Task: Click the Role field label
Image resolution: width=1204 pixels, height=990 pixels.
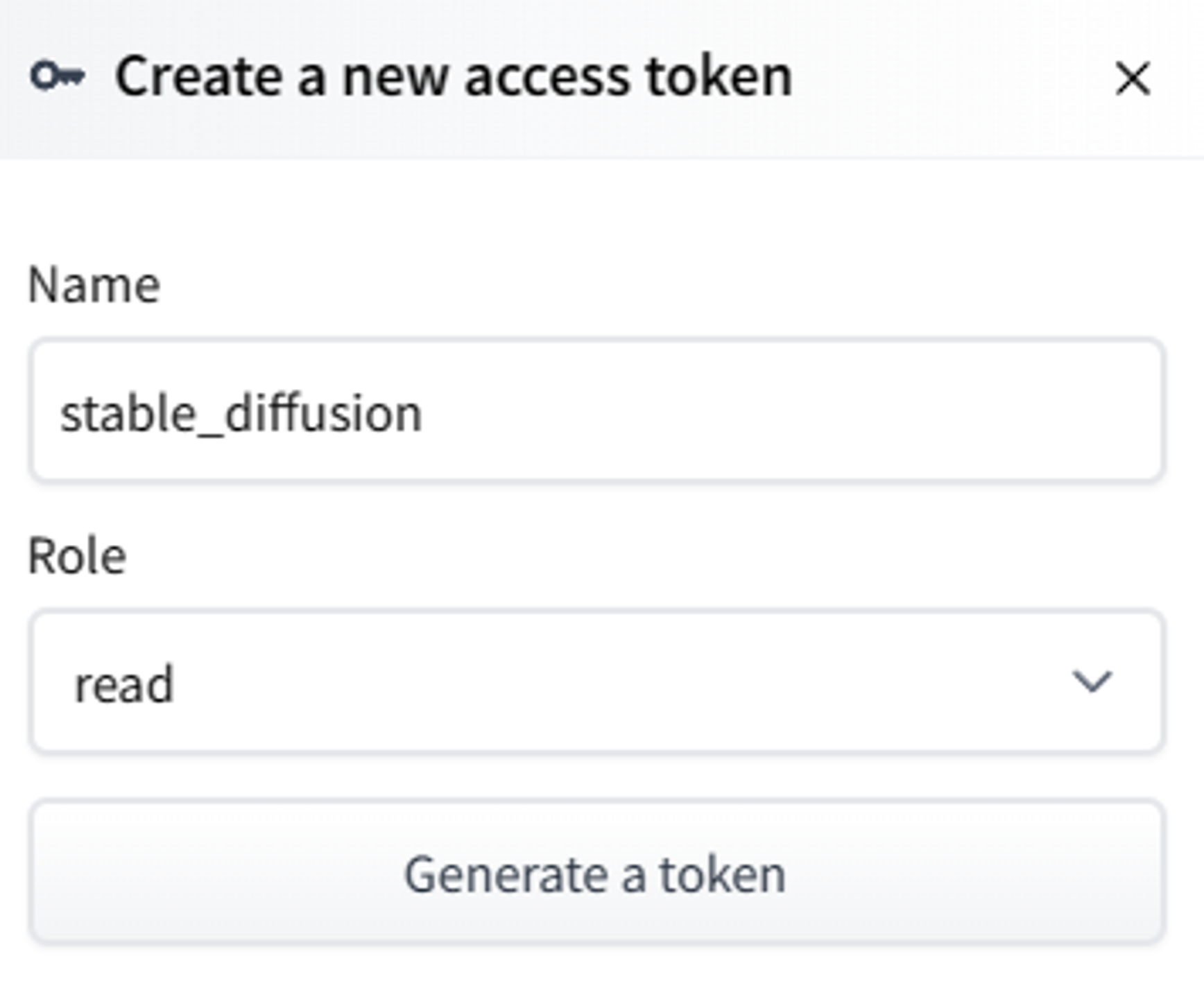Action: point(77,556)
